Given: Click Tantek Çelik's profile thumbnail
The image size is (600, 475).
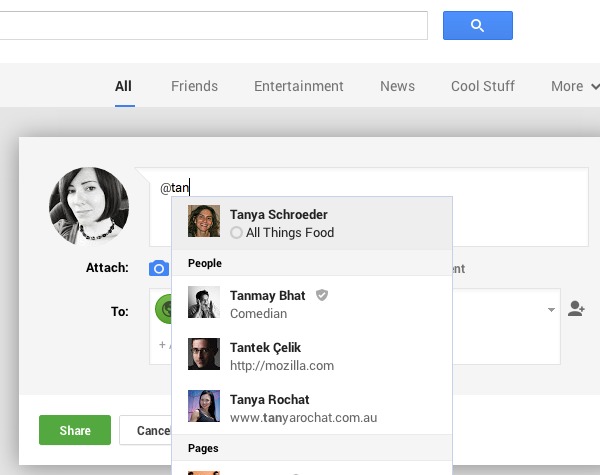Looking at the screenshot, I should click(x=204, y=354).
